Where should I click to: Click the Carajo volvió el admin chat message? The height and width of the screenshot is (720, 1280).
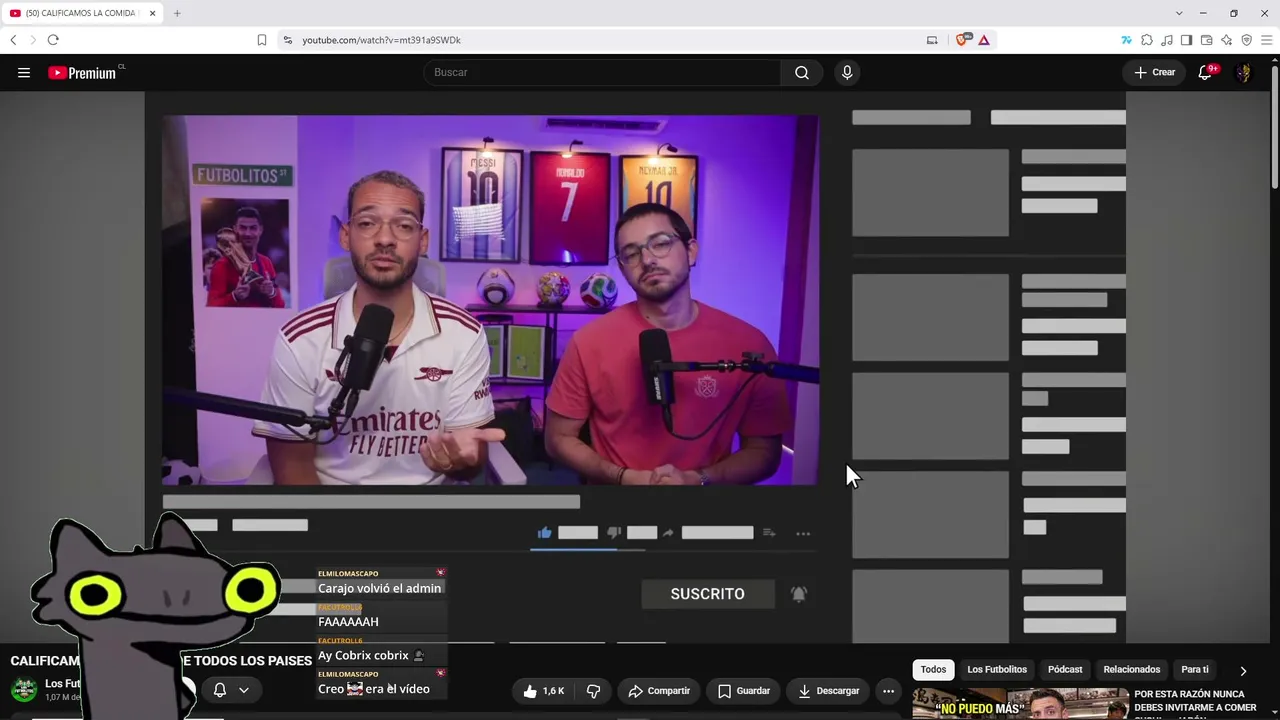(x=380, y=589)
